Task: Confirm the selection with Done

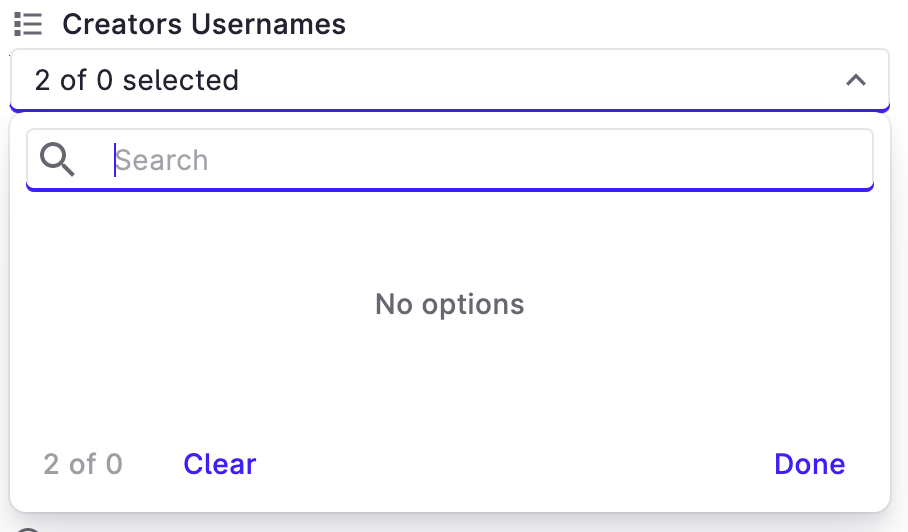Action: click(809, 464)
